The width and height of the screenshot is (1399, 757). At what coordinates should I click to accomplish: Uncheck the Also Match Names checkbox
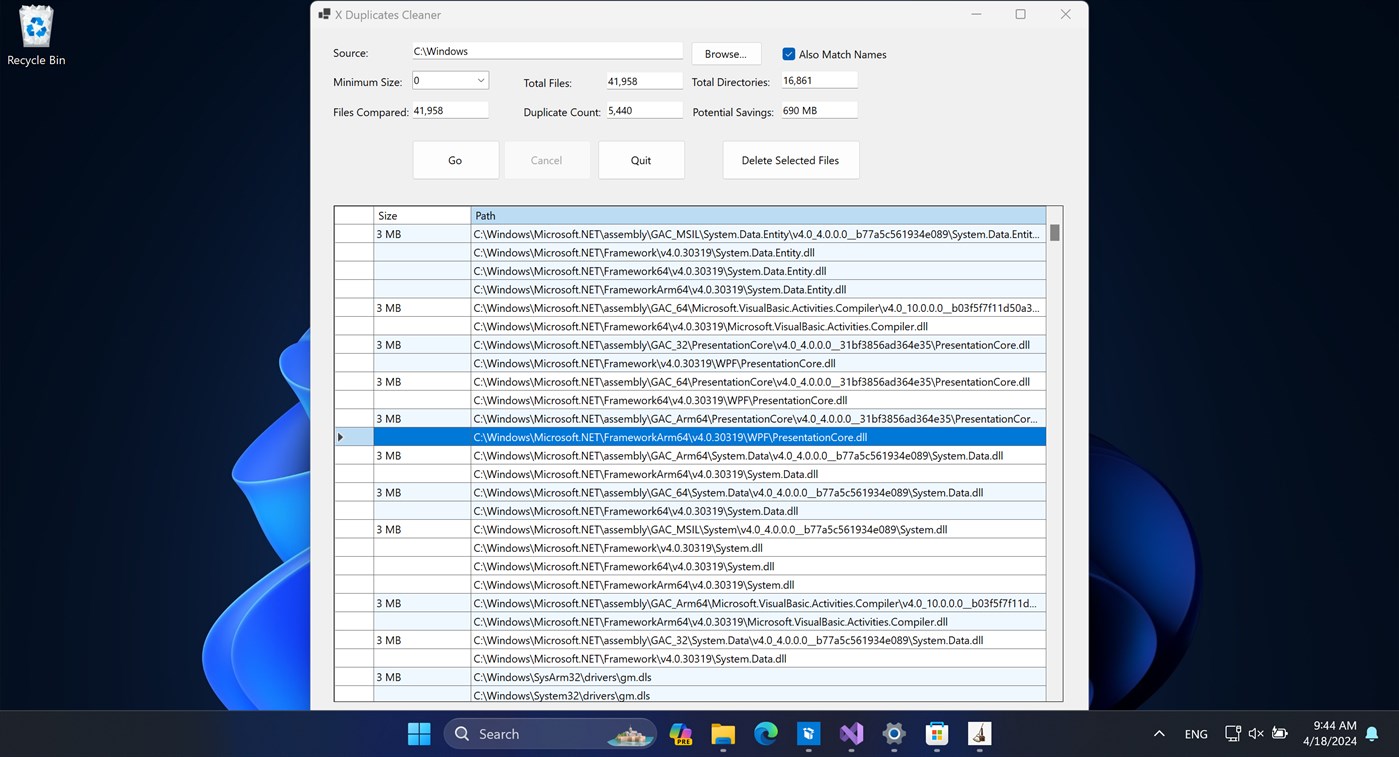coord(789,54)
